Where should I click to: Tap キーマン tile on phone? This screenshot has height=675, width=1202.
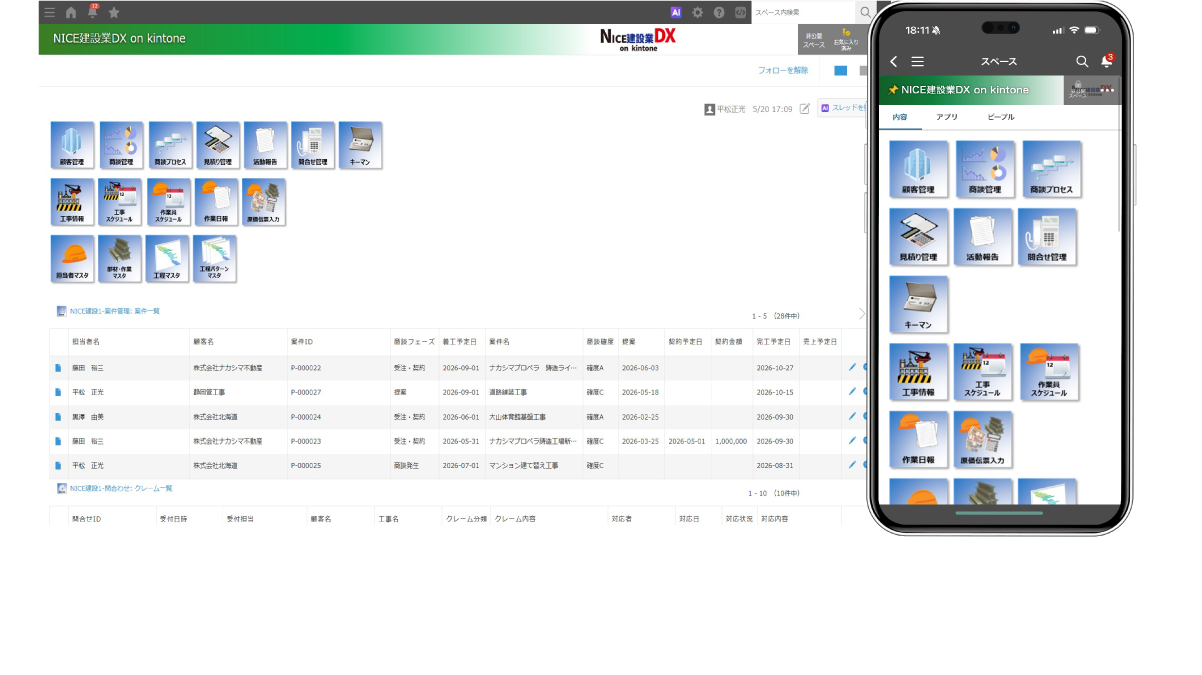click(x=919, y=305)
